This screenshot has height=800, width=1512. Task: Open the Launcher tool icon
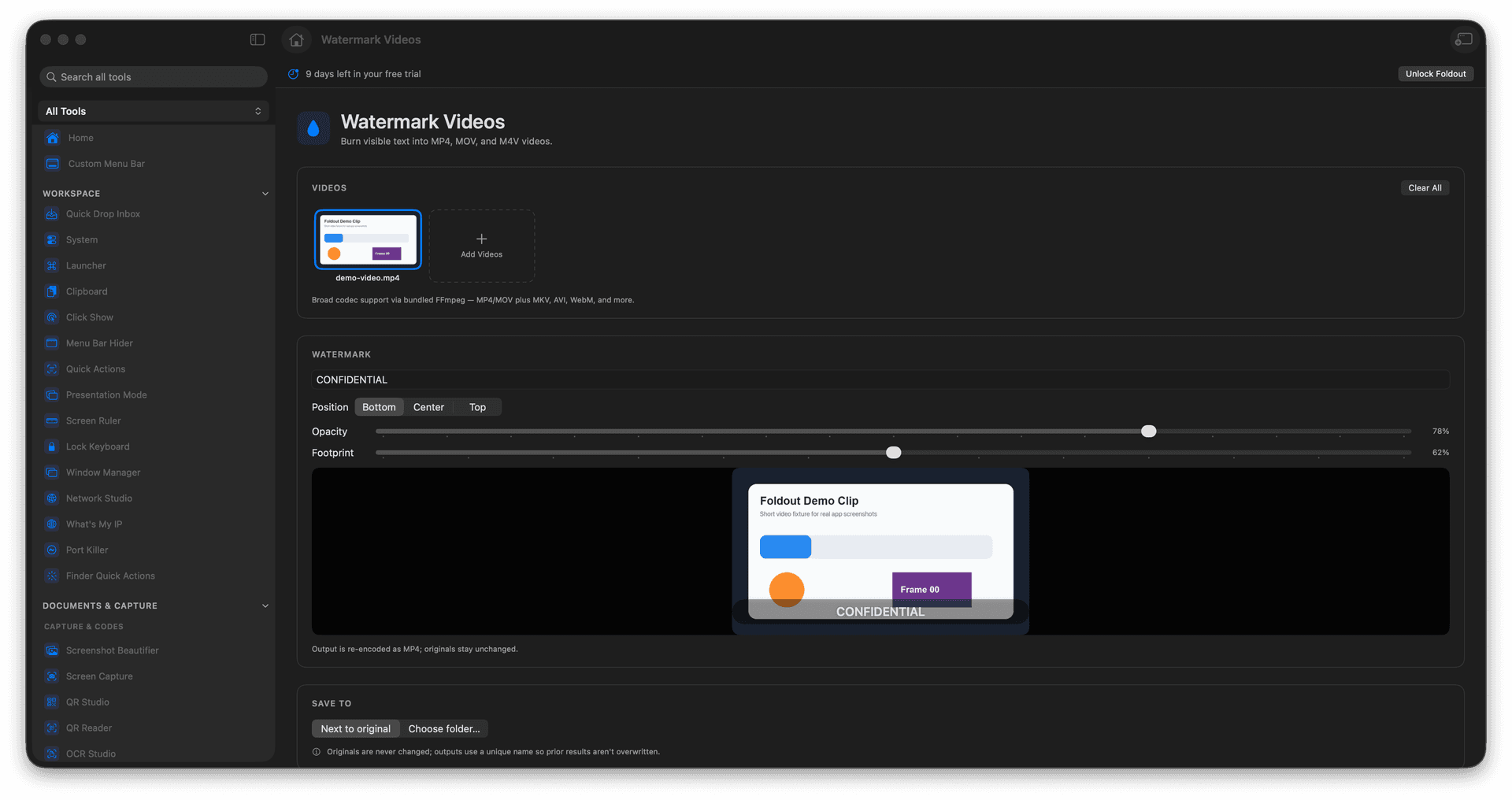coord(52,266)
